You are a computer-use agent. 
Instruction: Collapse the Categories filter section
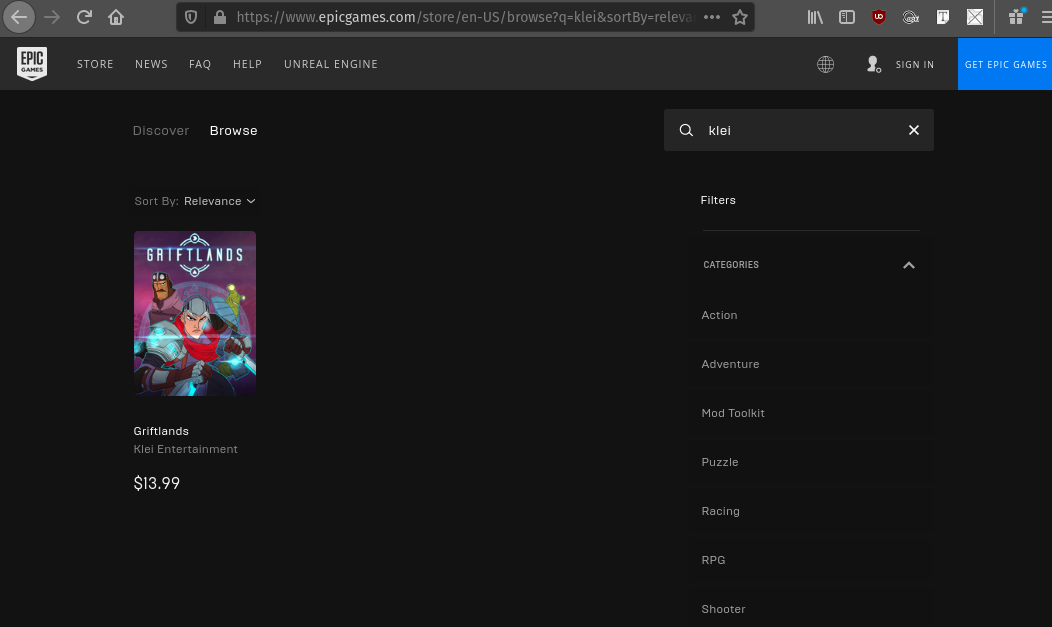pyautogui.click(x=908, y=265)
